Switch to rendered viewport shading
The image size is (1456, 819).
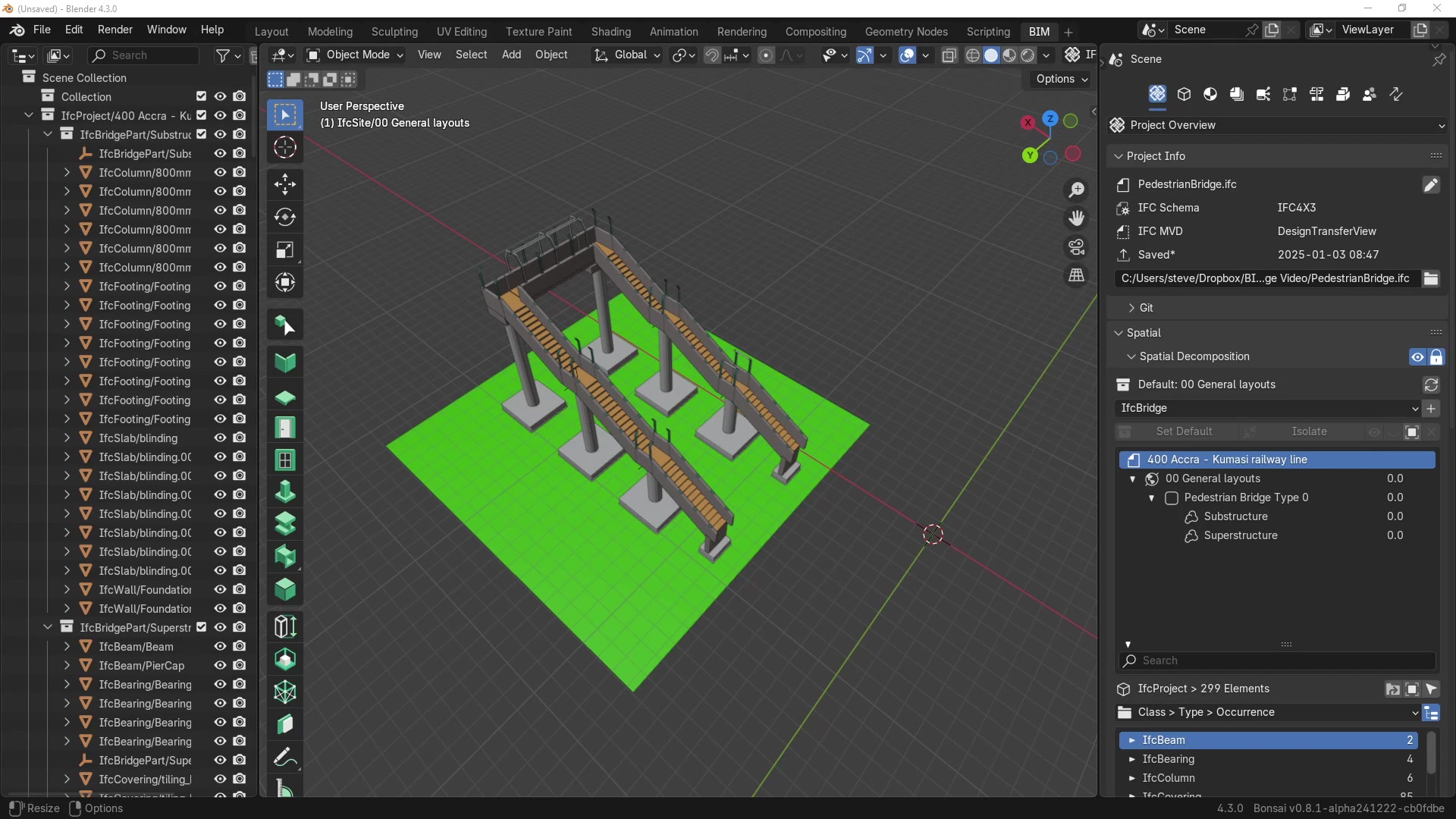tap(1028, 55)
